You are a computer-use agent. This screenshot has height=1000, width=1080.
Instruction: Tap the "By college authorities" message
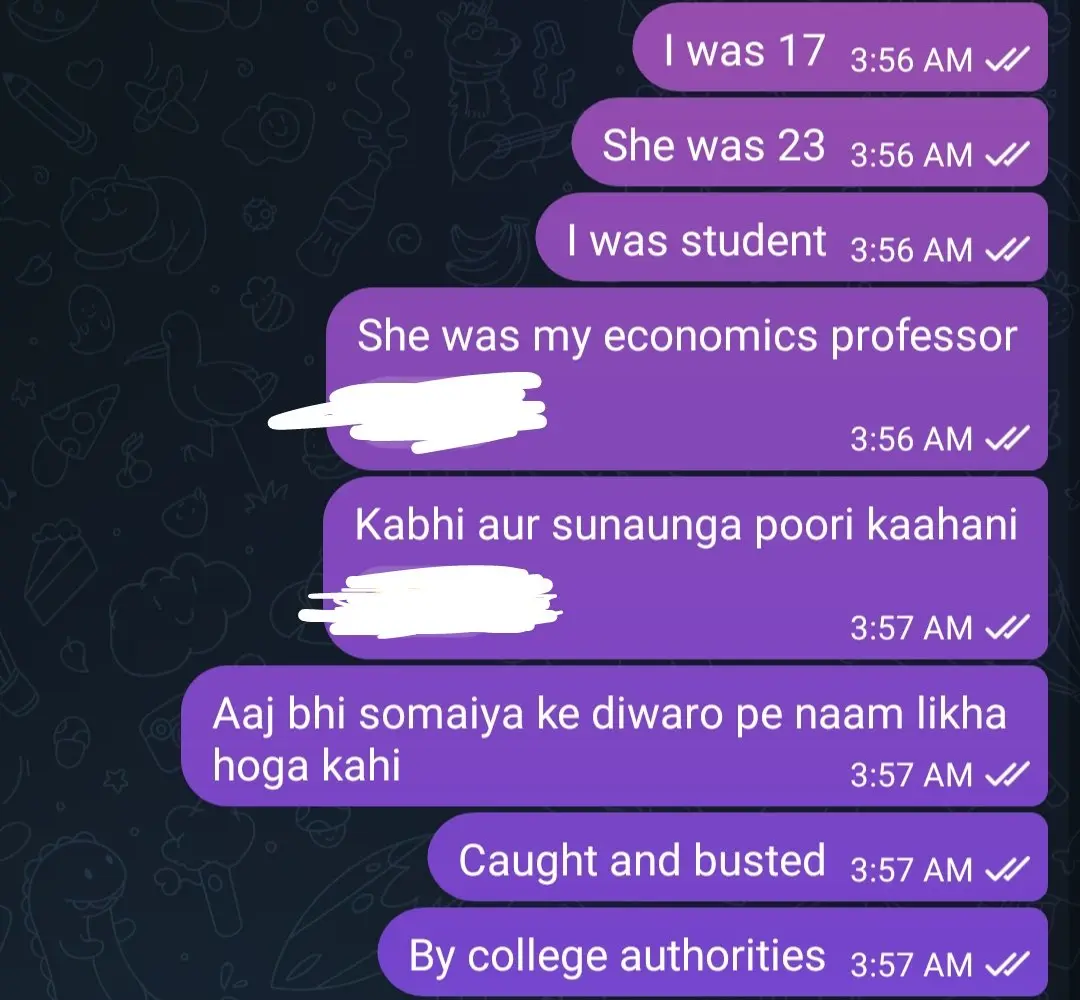coord(713,952)
